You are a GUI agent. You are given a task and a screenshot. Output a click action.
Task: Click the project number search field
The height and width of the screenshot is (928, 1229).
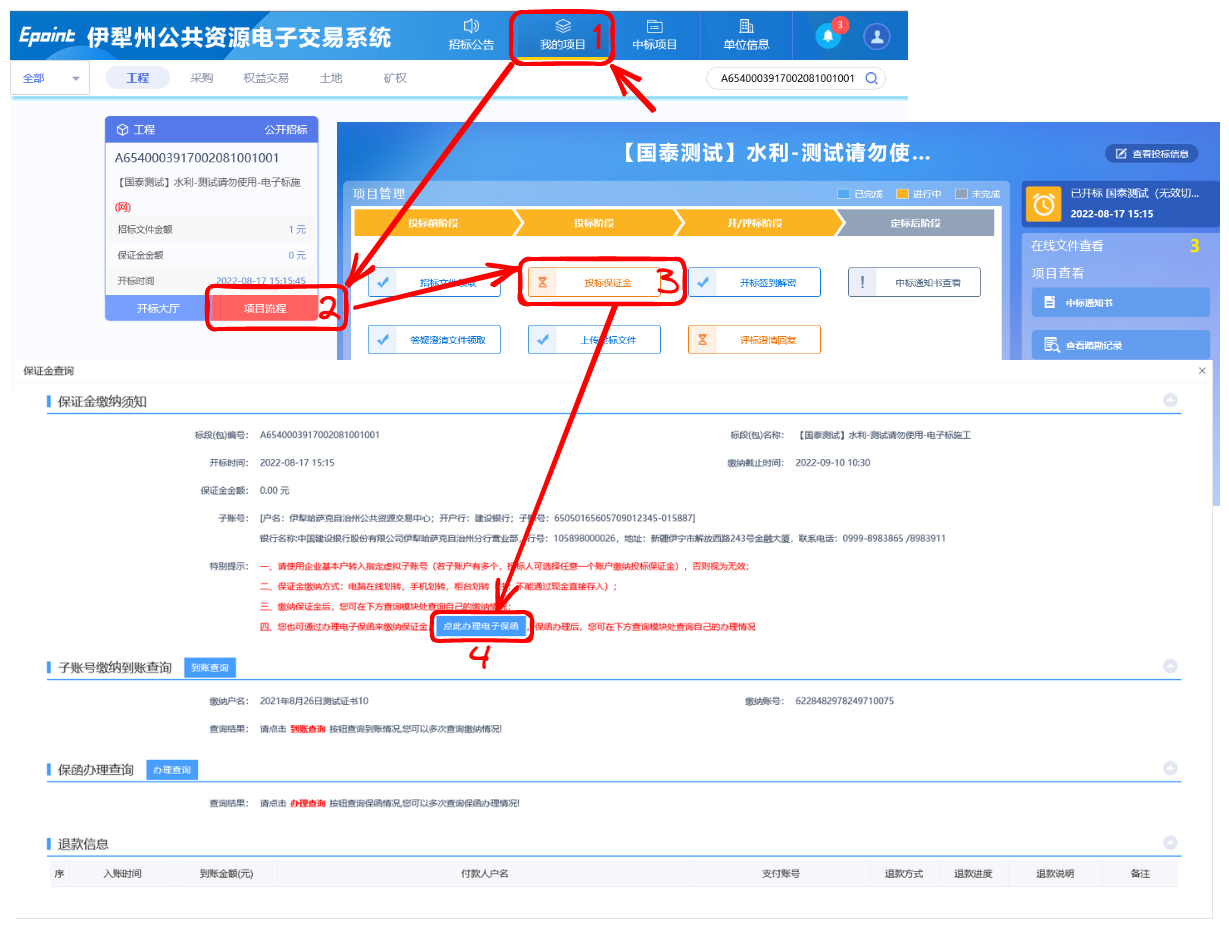click(x=783, y=78)
